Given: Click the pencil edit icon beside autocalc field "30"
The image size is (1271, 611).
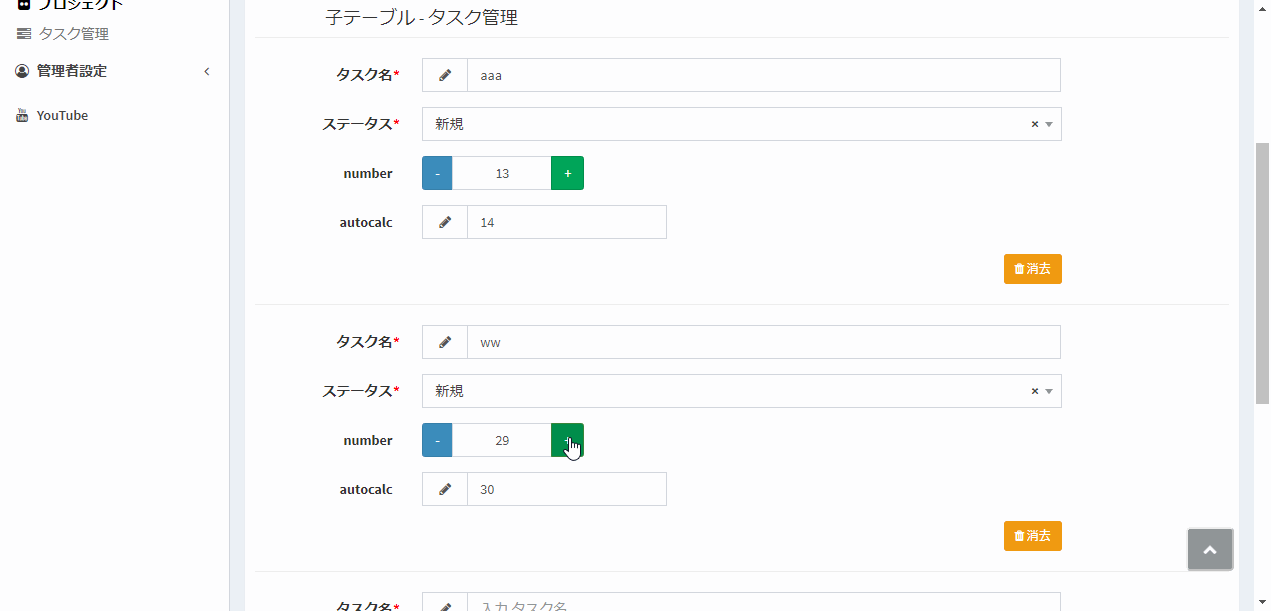Looking at the screenshot, I should [444, 488].
